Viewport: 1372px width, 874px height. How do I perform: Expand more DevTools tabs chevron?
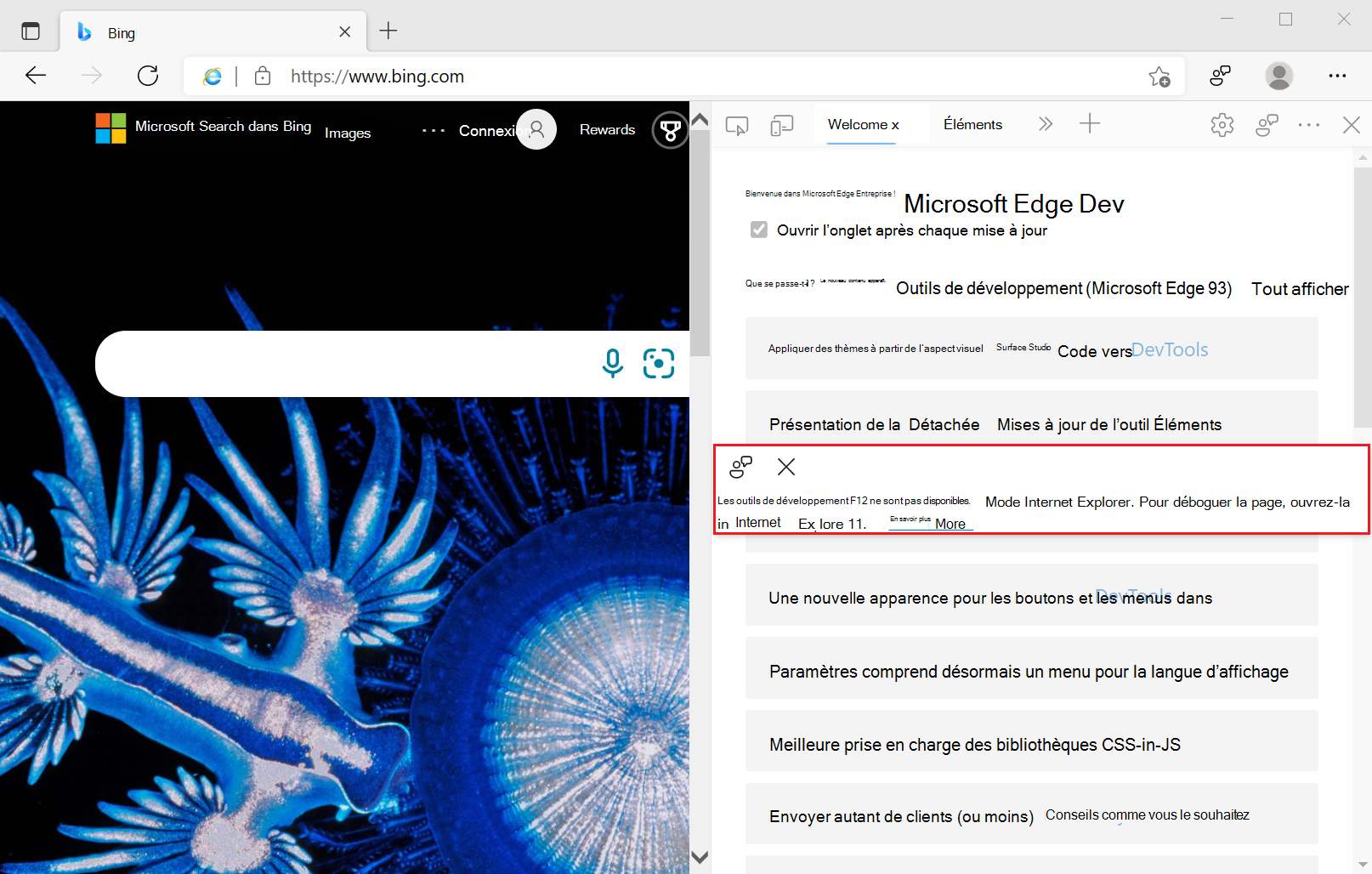tap(1045, 124)
